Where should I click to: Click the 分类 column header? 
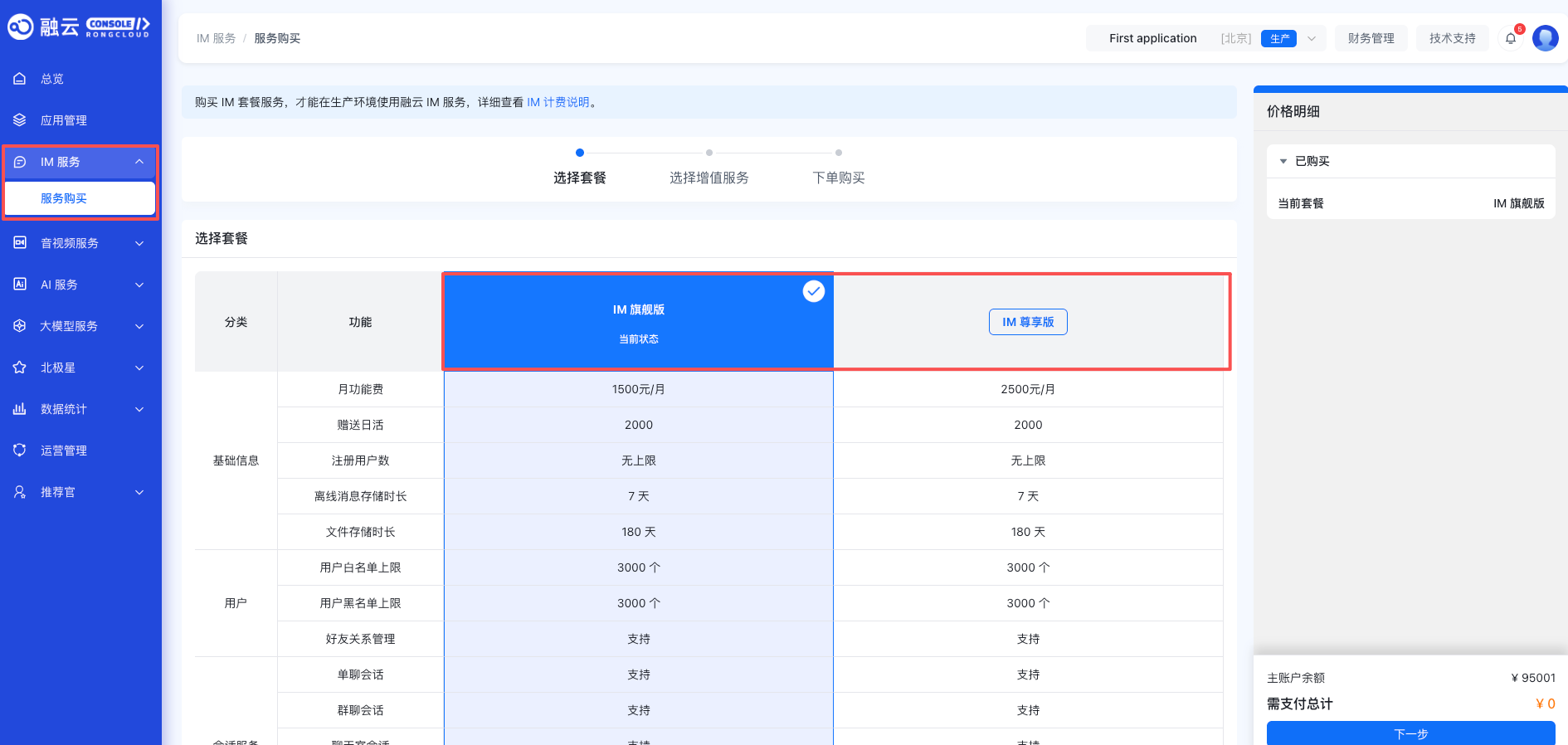[x=236, y=322]
